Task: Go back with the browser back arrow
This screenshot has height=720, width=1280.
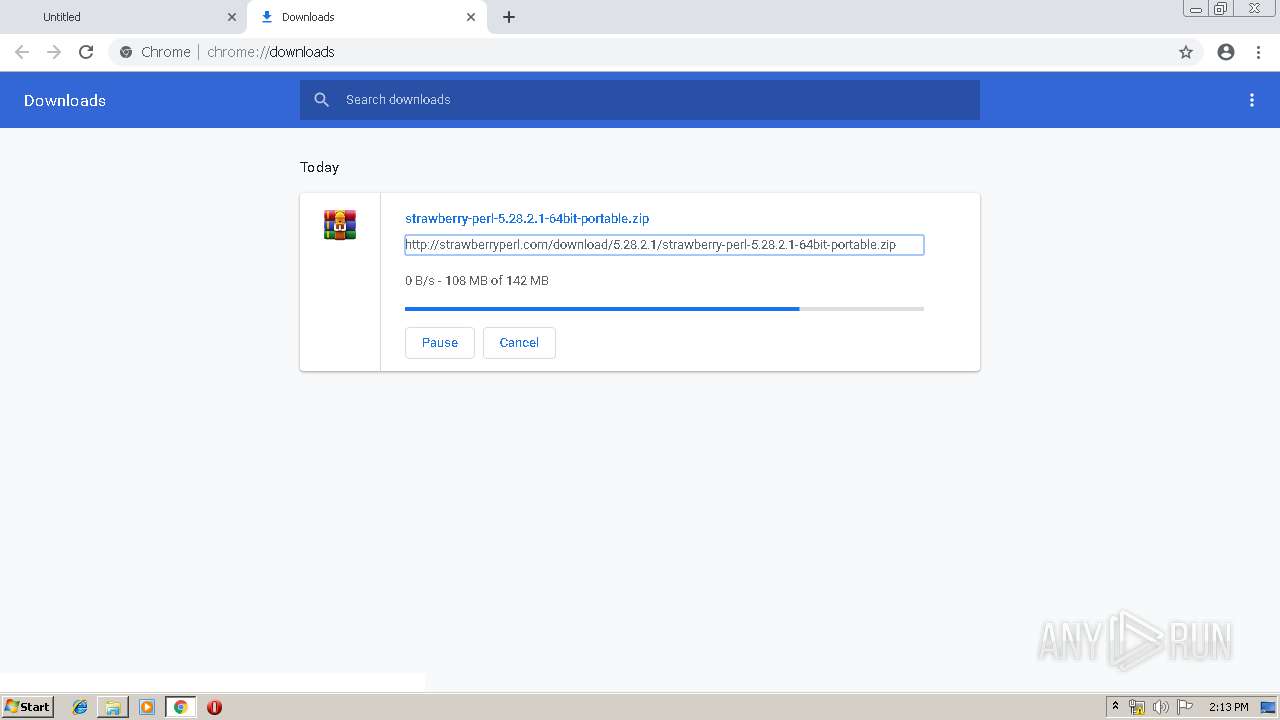Action: [x=22, y=52]
